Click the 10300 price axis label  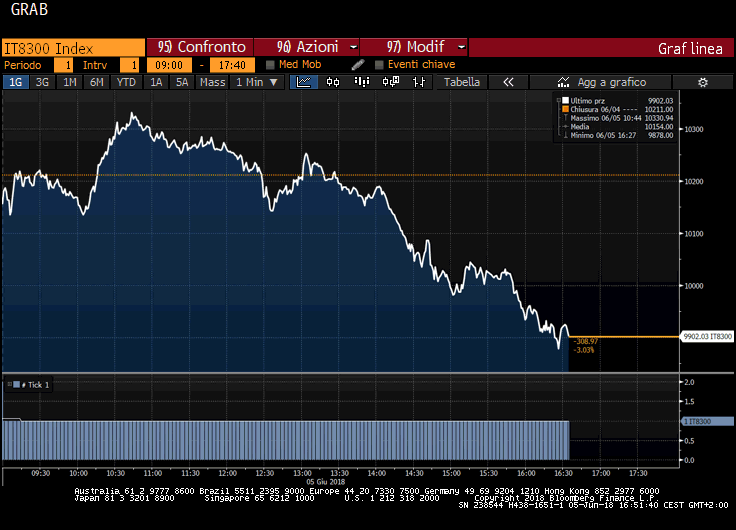click(694, 130)
